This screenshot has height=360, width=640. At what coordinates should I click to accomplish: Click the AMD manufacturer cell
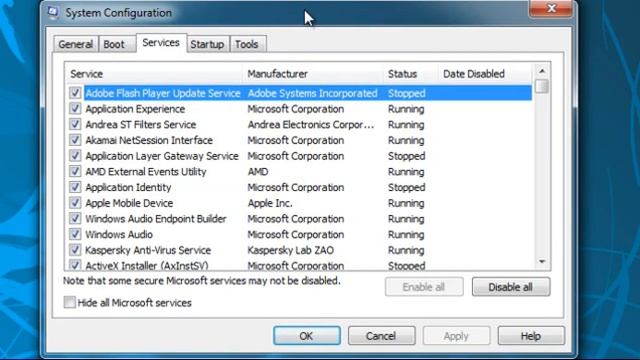tap(258, 172)
